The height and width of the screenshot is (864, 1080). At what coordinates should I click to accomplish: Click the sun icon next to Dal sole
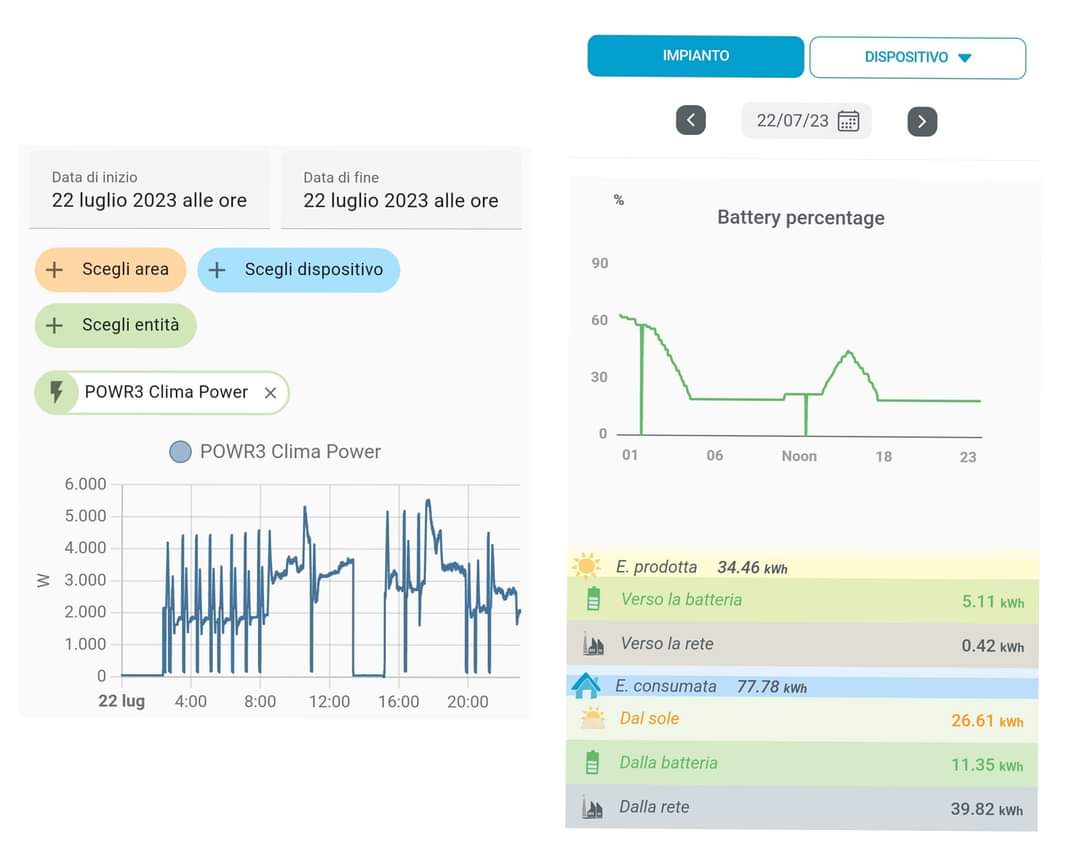[592, 719]
